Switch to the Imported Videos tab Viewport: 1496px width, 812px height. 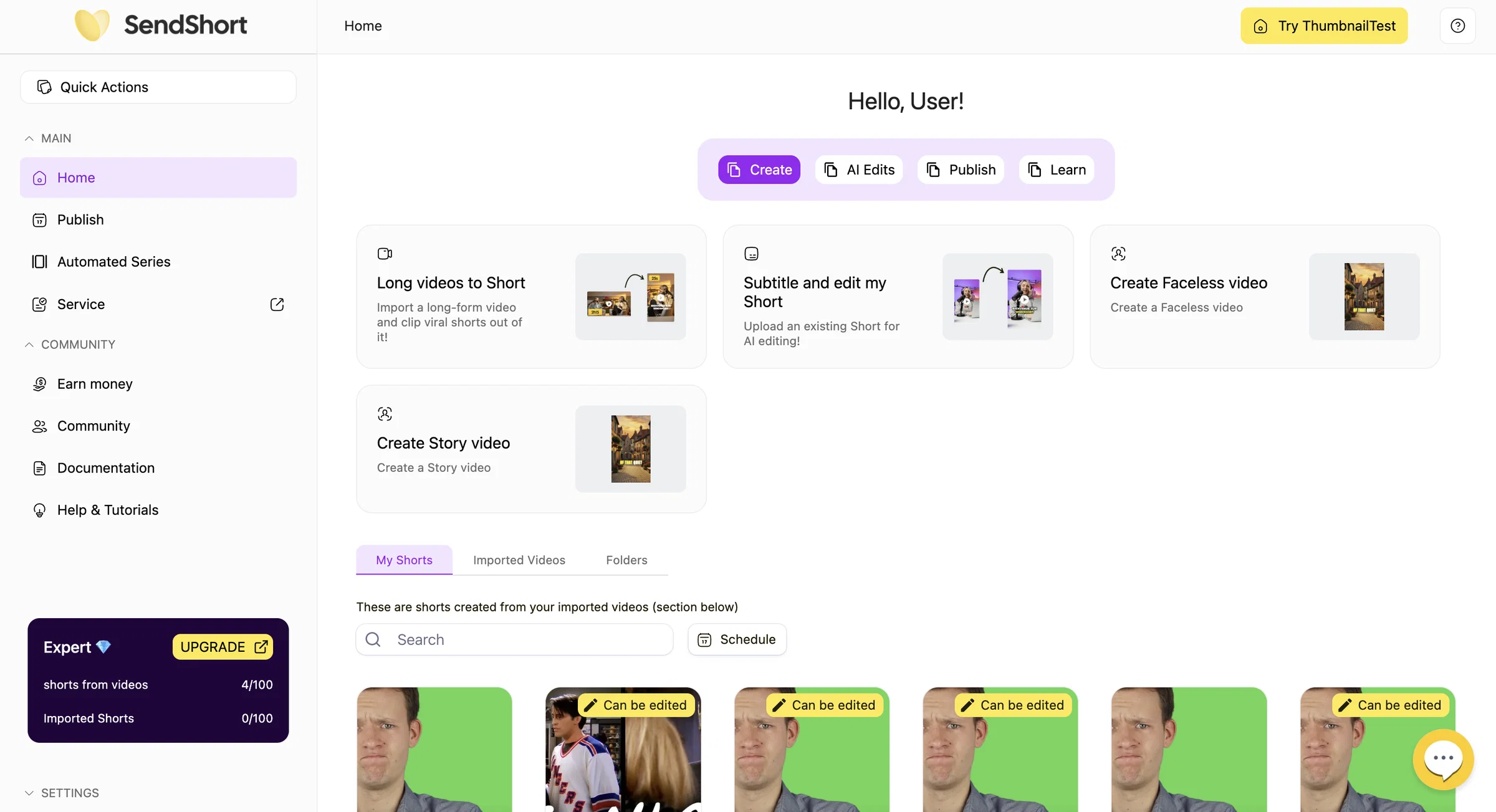click(519, 560)
